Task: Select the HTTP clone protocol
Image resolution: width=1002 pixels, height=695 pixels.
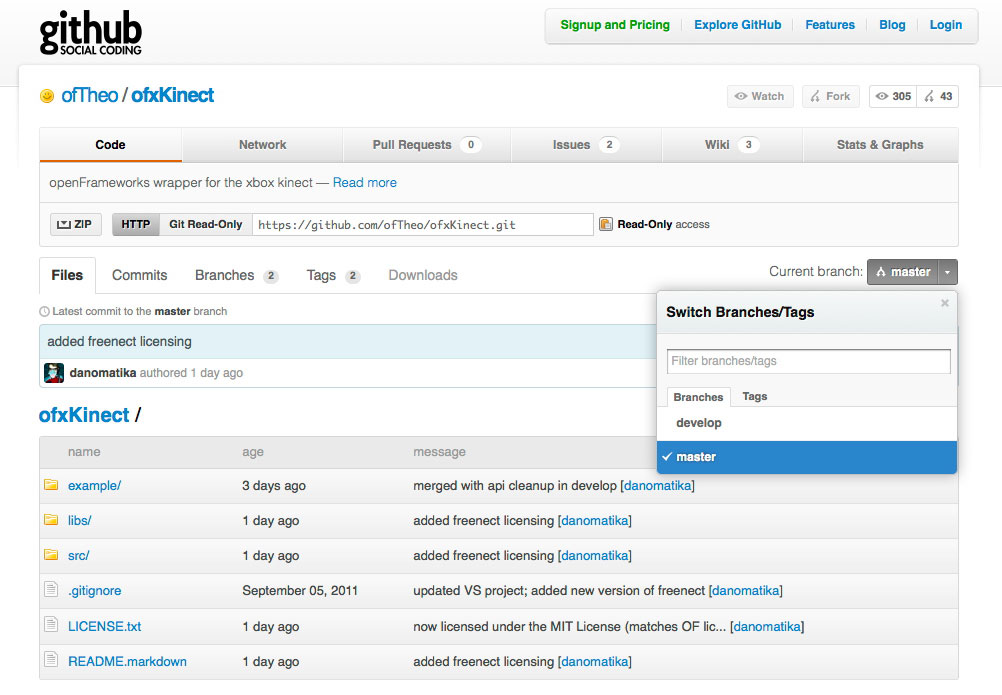Action: pos(135,224)
